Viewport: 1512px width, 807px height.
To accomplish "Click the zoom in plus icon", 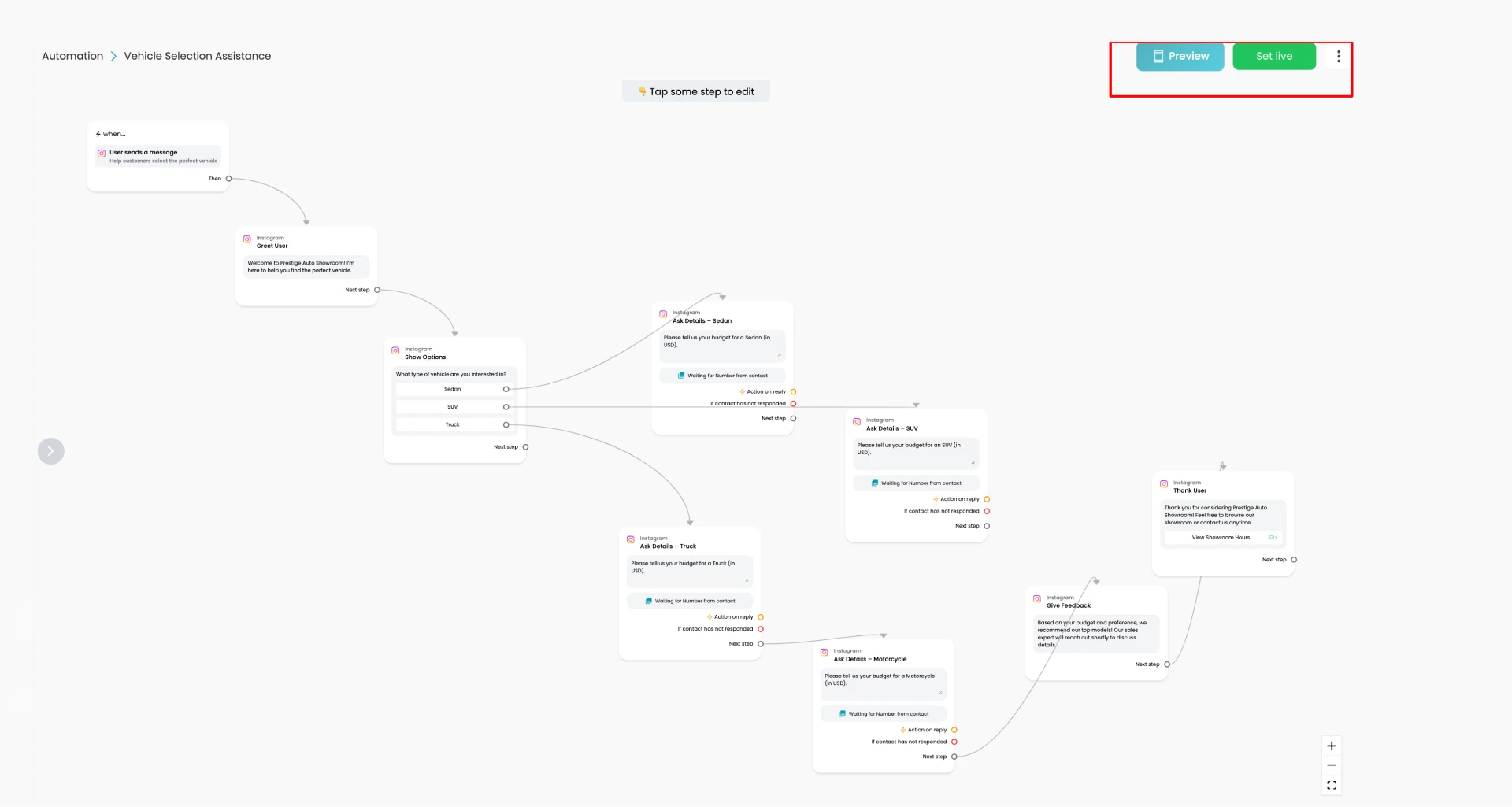I will (1332, 746).
